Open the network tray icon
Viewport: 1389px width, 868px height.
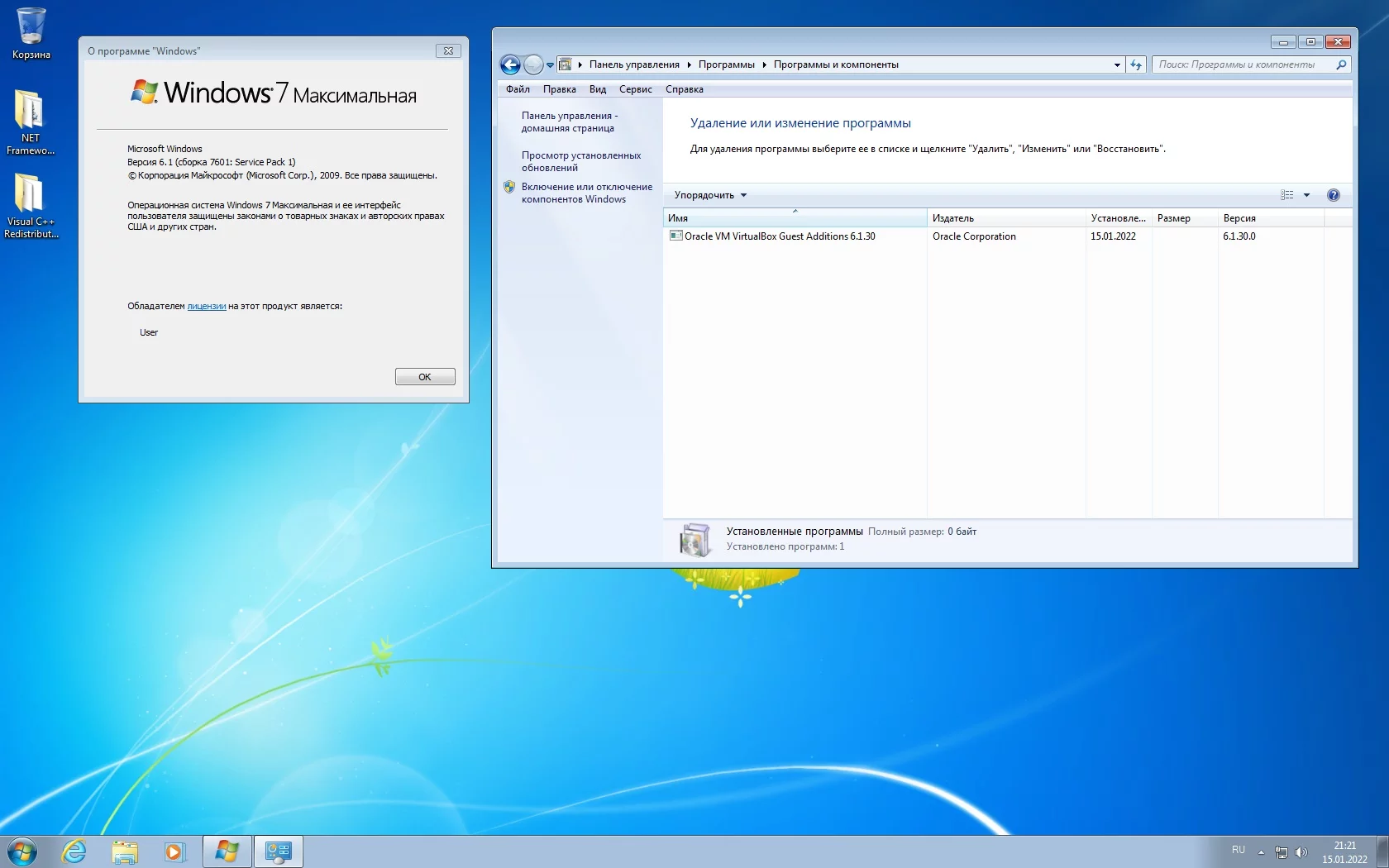[1282, 851]
